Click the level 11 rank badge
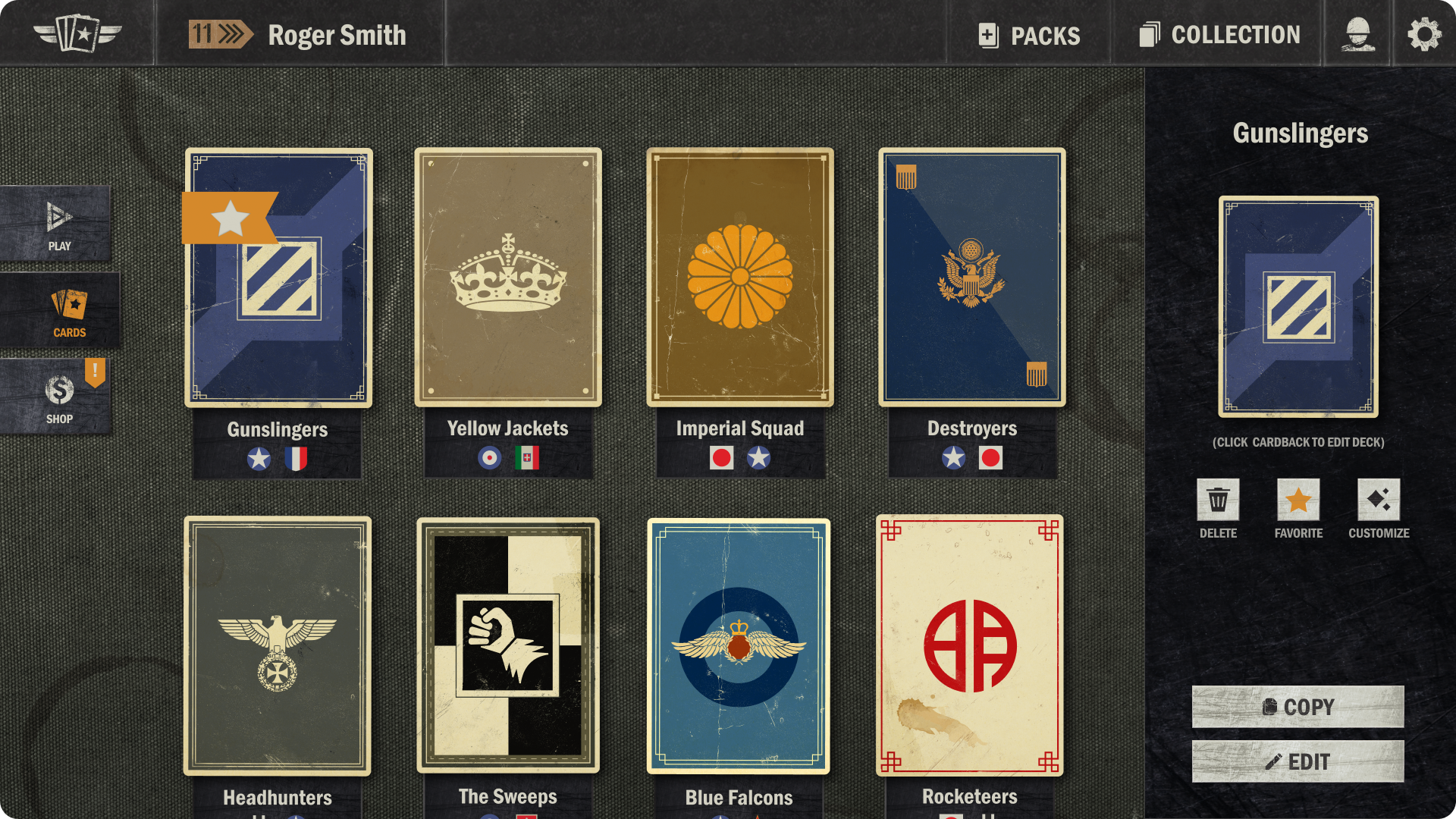 221,34
